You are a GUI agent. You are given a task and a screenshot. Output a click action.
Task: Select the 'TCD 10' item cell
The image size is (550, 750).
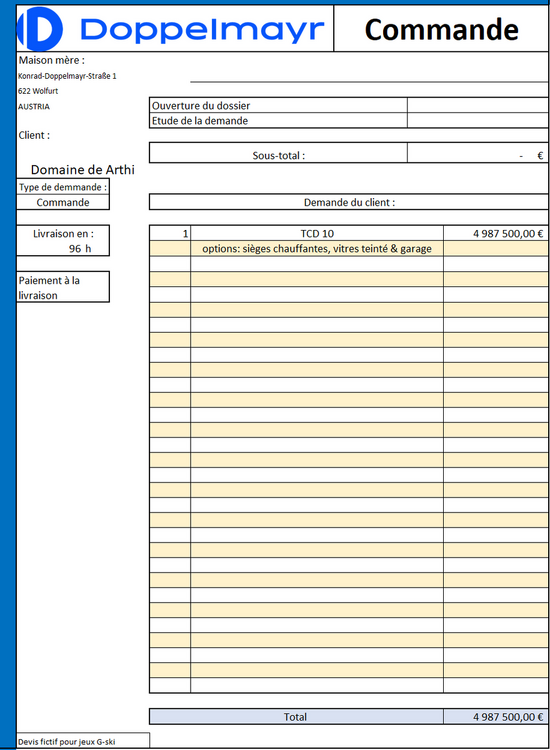coord(317,233)
